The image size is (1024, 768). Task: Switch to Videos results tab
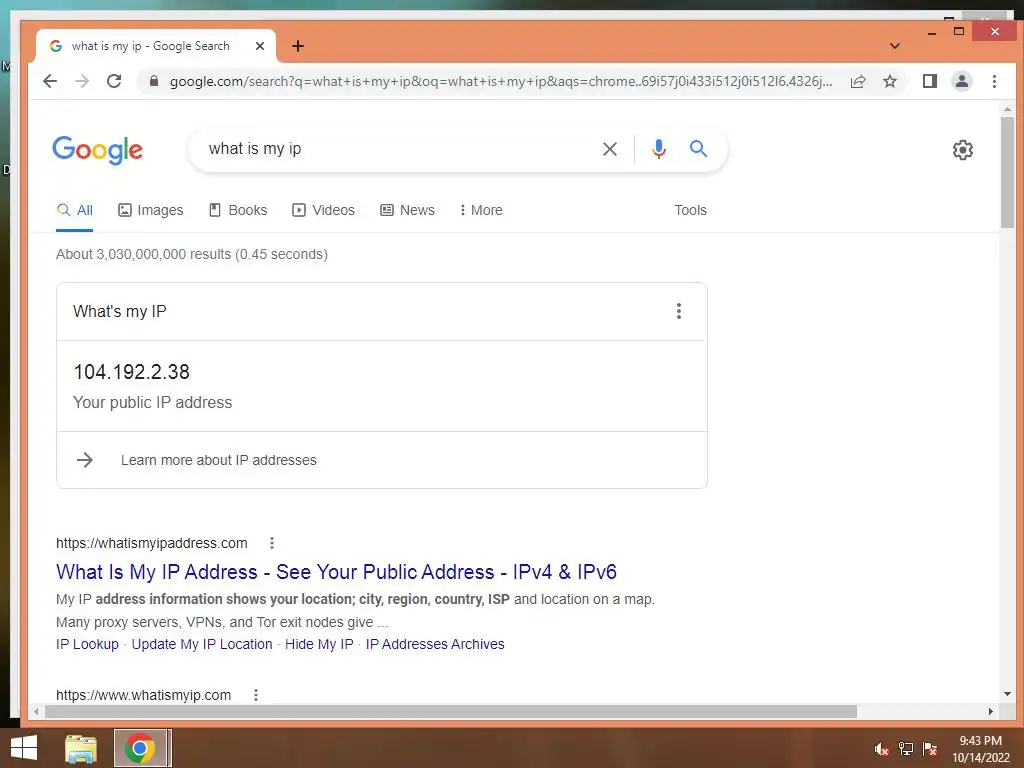point(324,210)
